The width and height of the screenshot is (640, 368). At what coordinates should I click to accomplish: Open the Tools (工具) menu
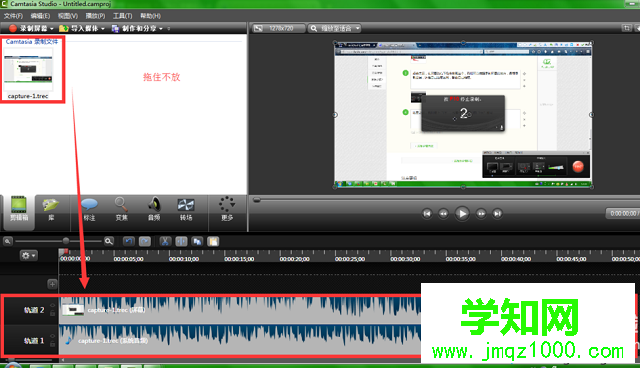(x=122, y=16)
